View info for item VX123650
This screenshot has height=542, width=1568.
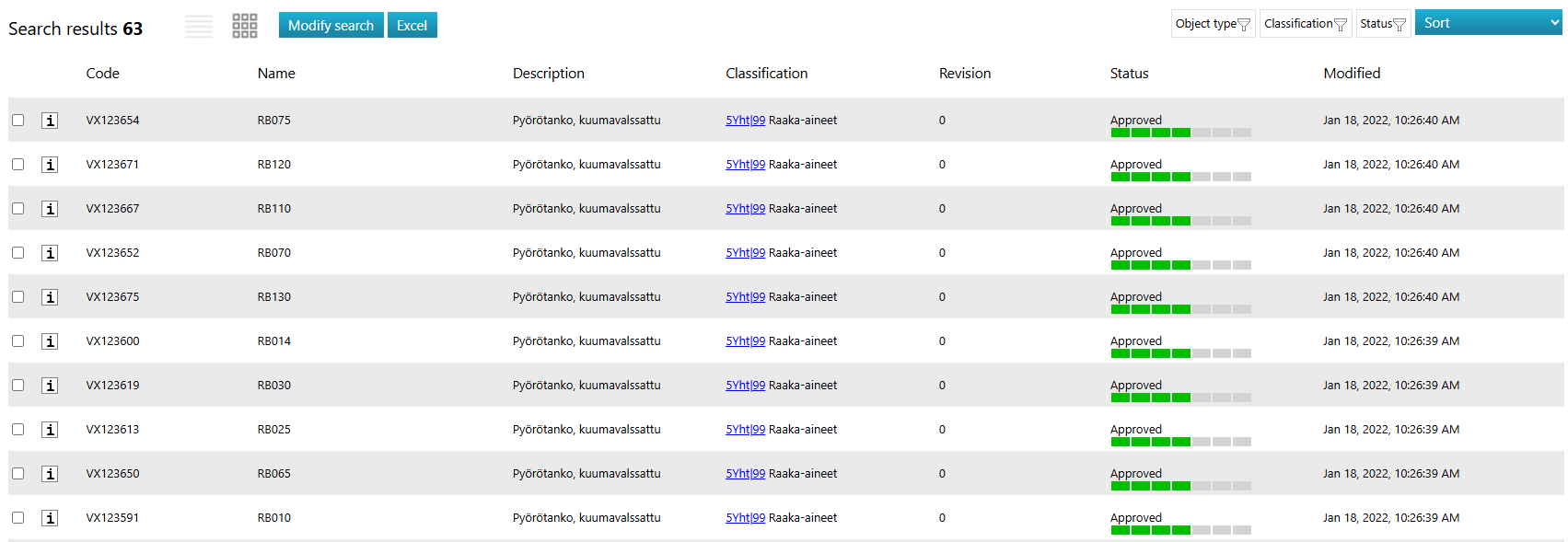pos(50,474)
